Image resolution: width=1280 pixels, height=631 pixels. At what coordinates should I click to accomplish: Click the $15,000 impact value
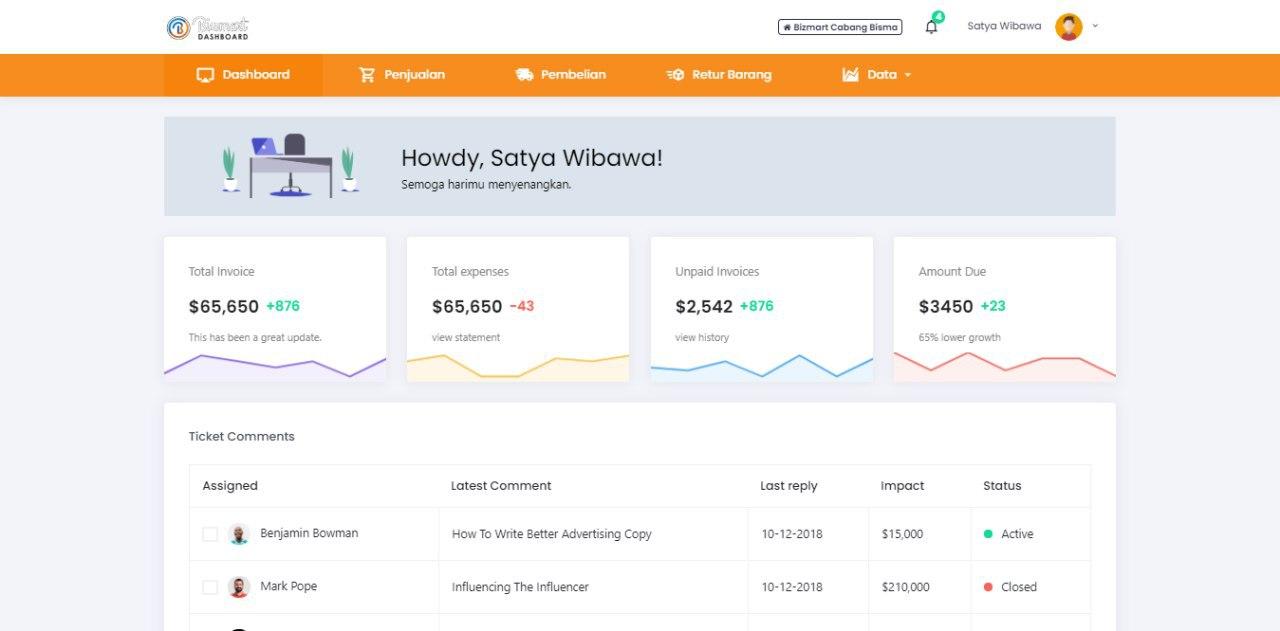tap(903, 534)
